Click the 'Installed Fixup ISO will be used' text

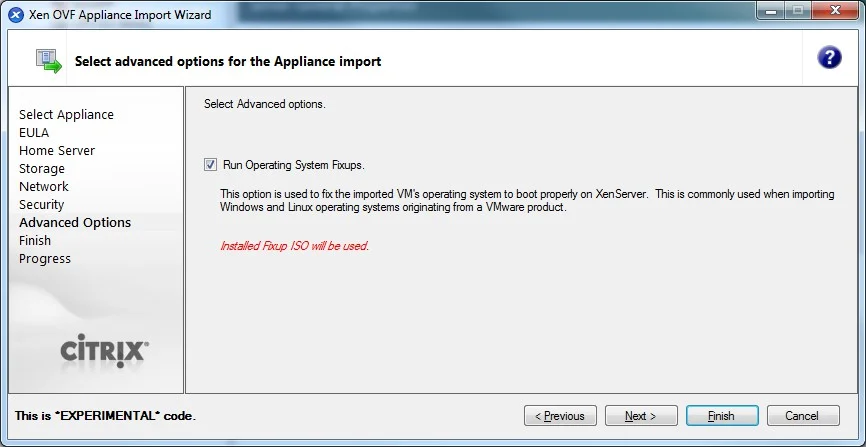coord(294,246)
